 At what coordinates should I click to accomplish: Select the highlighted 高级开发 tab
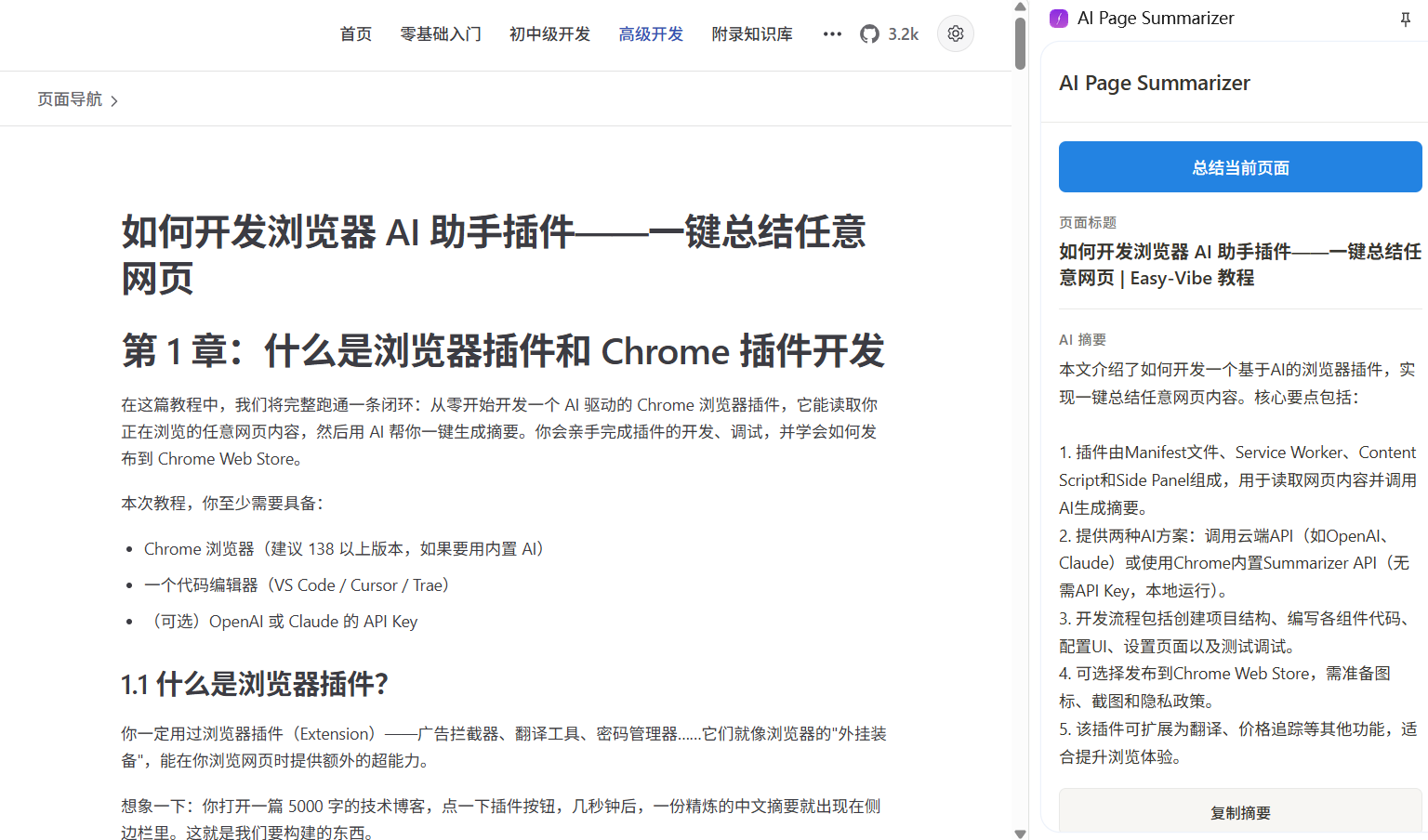(651, 33)
